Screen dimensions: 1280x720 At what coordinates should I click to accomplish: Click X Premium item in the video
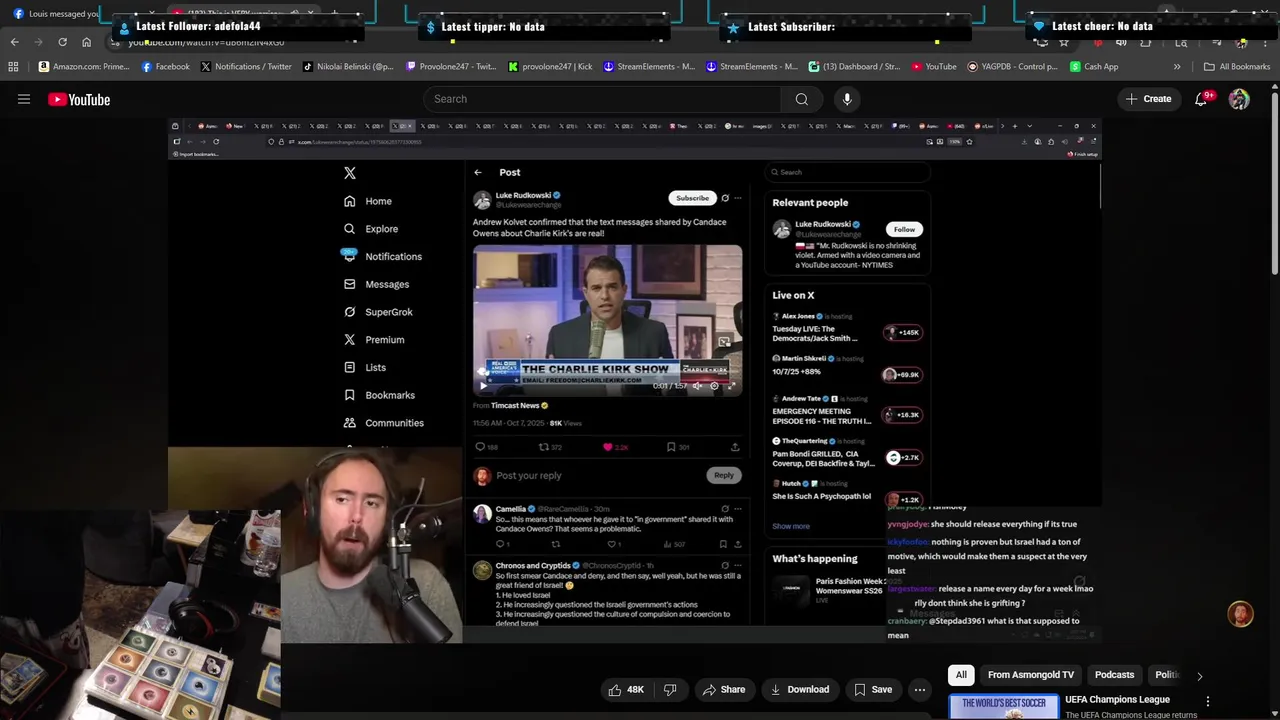374,340
